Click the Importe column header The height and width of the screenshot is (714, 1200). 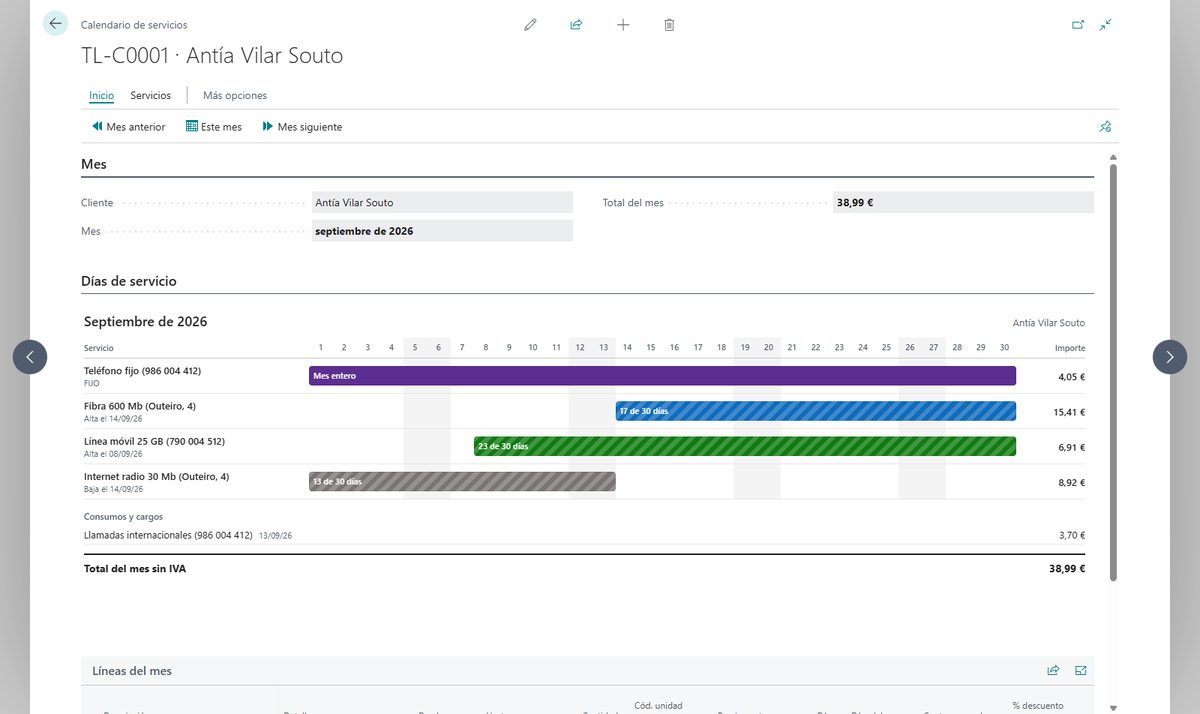pos(1070,348)
